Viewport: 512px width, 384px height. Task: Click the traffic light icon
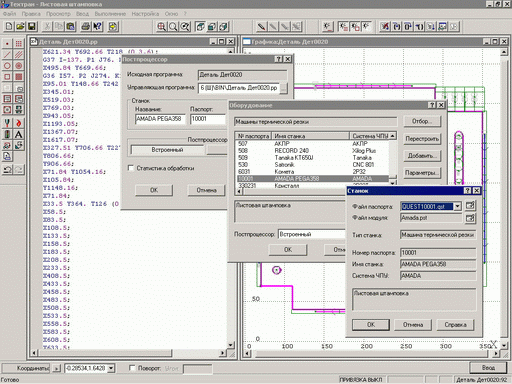click(7, 134)
